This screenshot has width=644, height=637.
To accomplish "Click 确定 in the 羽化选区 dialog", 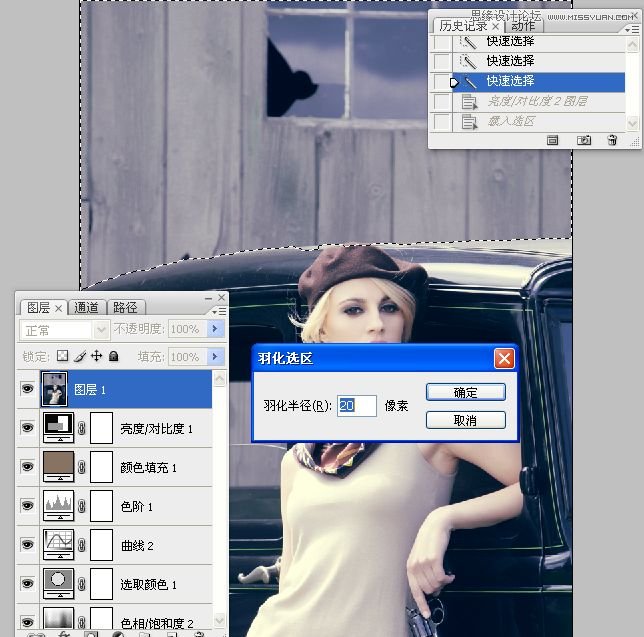I will click(x=465, y=392).
